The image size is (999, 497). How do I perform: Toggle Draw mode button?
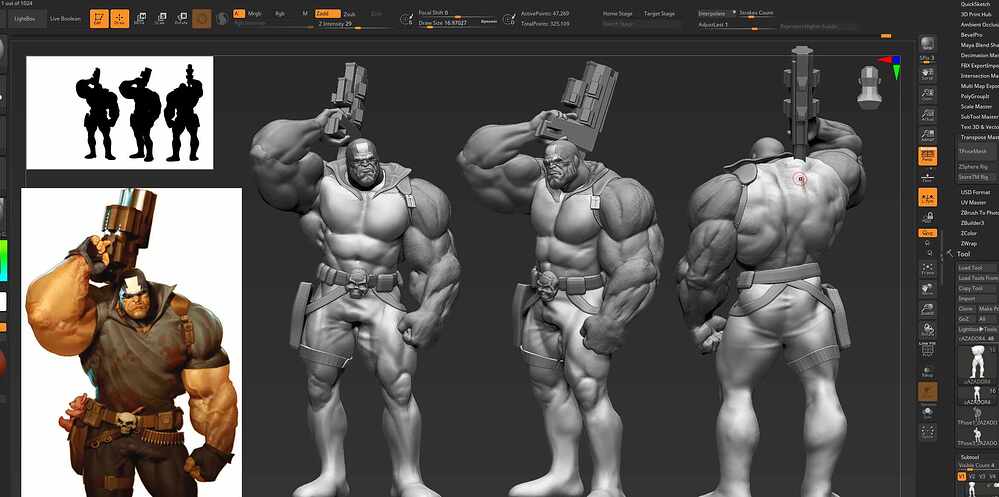click(120, 18)
